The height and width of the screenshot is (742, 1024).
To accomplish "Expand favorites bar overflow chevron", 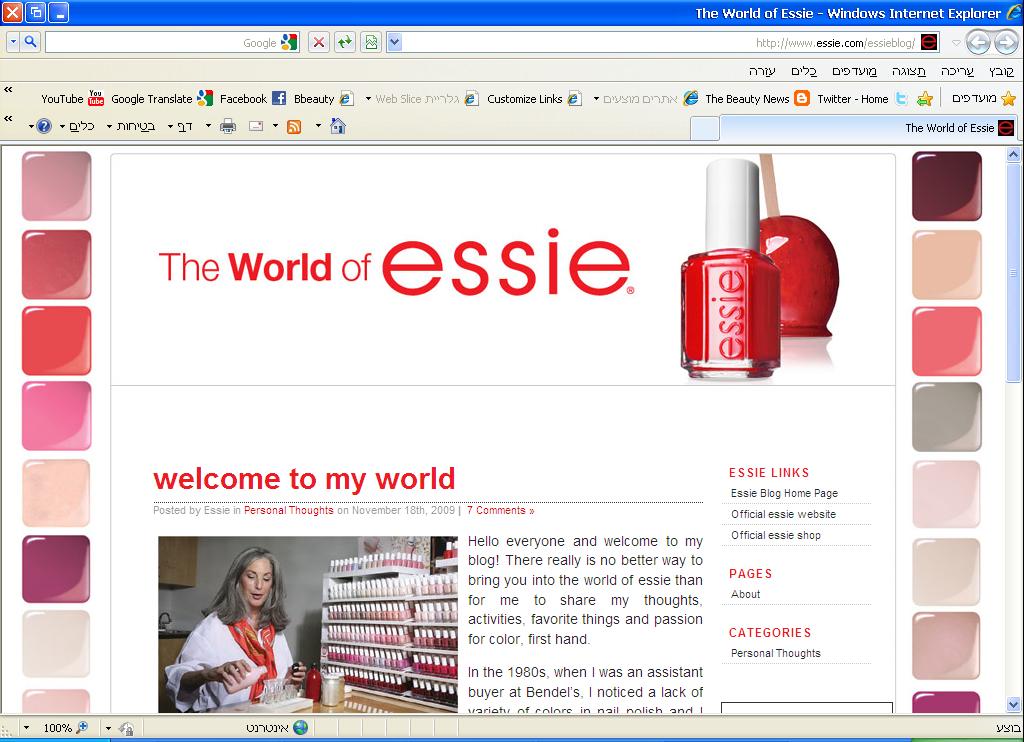I will (8, 89).
